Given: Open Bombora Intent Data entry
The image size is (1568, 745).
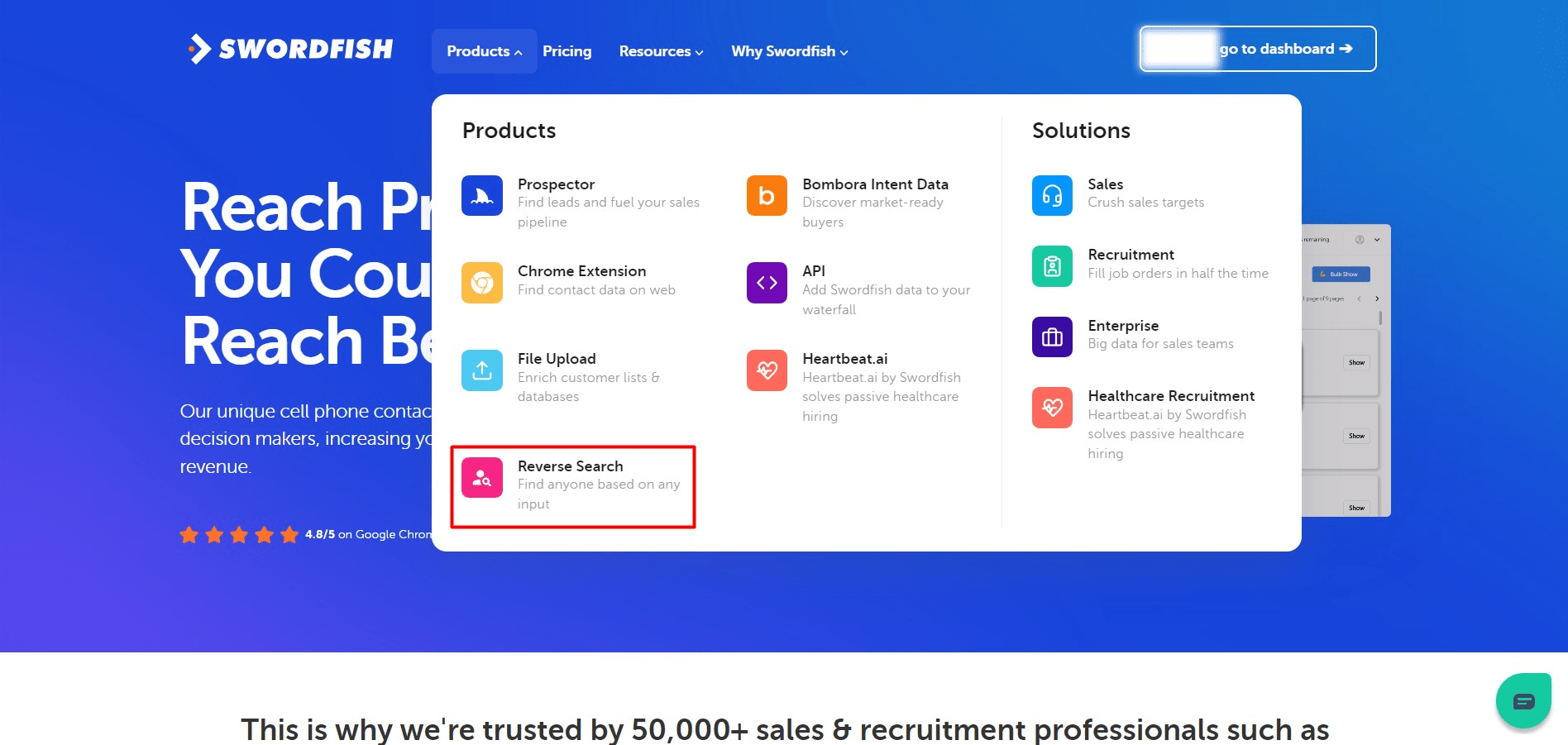Looking at the screenshot, I should (875, 184).
